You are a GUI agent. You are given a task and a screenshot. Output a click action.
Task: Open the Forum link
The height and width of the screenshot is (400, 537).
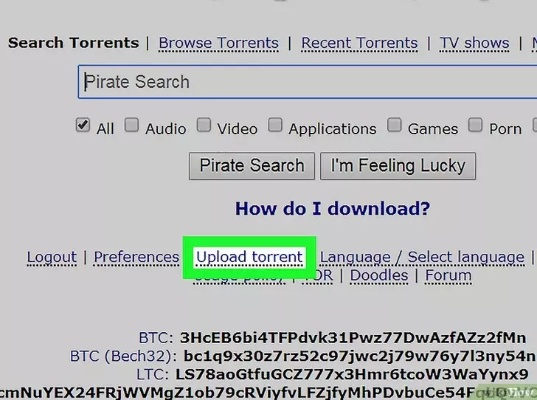coord(448,275)
